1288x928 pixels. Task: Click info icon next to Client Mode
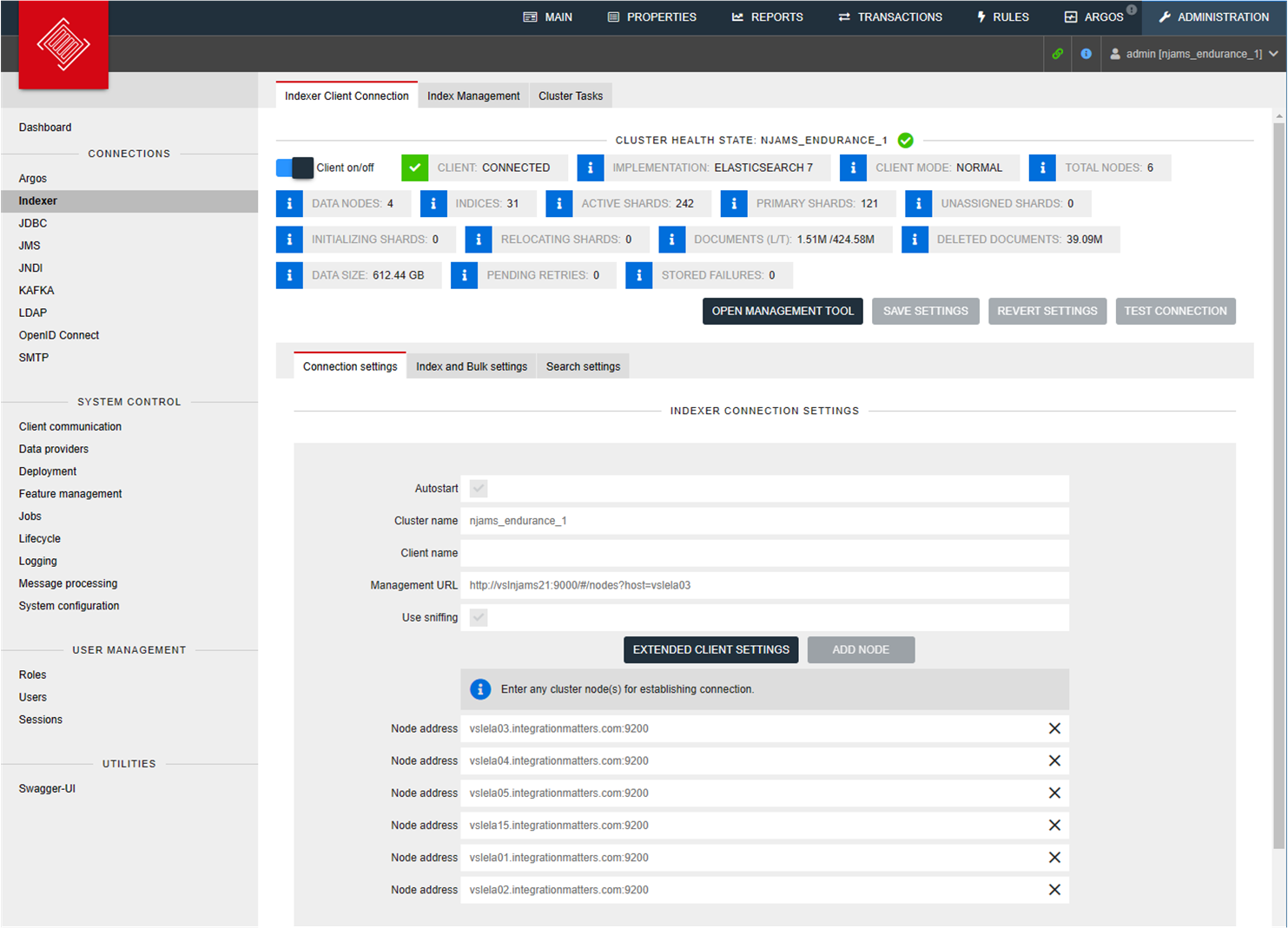point(853,168)
